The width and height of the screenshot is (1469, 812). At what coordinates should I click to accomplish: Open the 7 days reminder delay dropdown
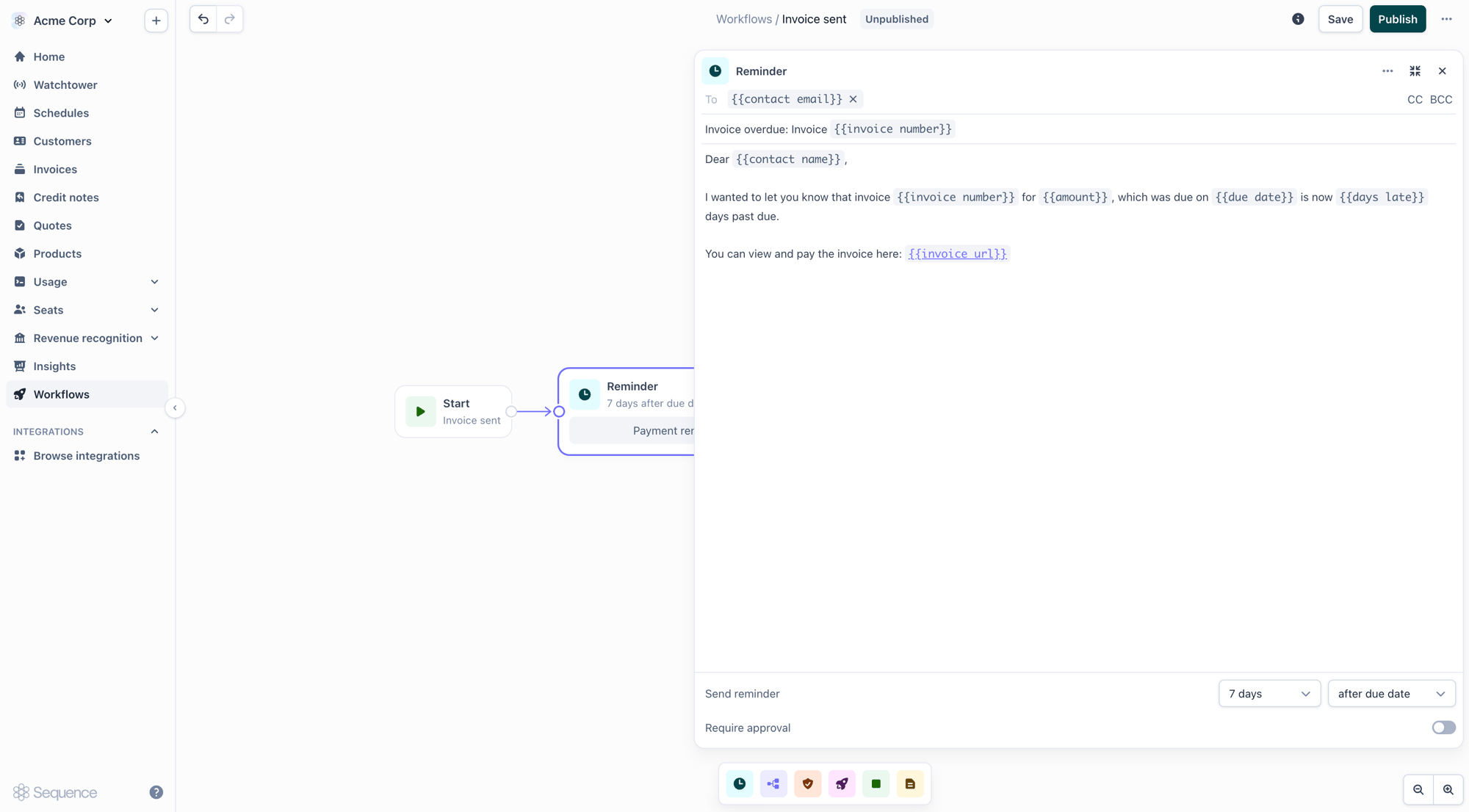tap(1269, 694)
